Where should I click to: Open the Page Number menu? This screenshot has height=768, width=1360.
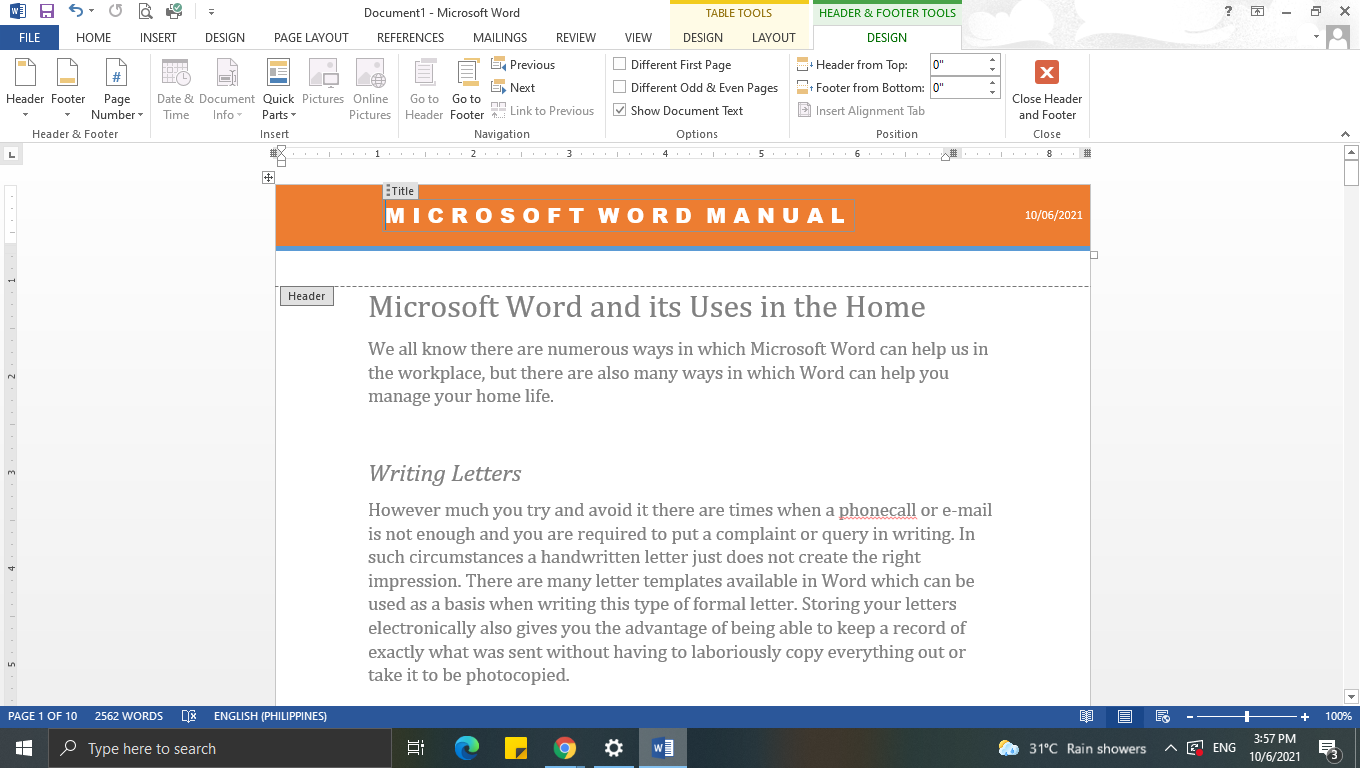[x=117, y=88]
